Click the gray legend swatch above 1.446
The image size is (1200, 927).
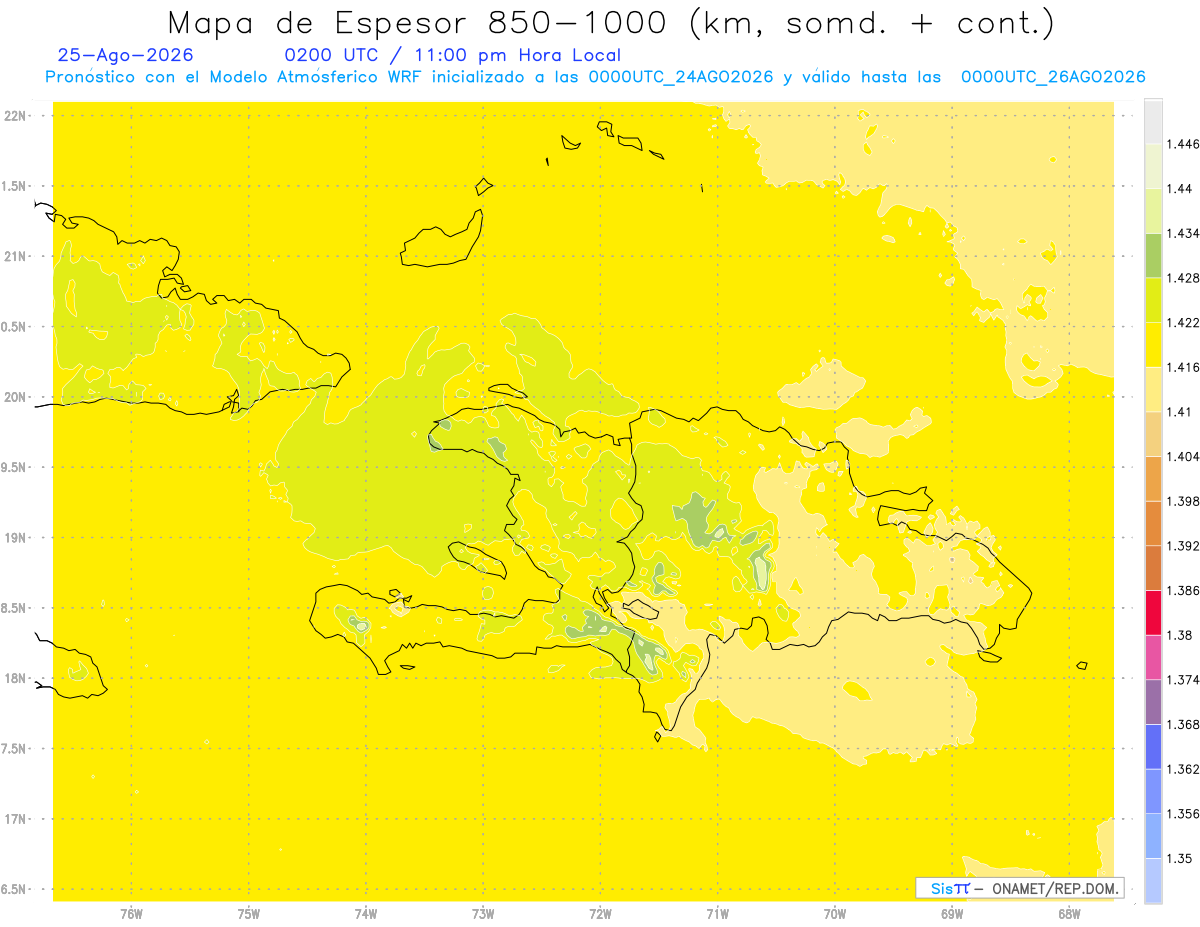1153,121
